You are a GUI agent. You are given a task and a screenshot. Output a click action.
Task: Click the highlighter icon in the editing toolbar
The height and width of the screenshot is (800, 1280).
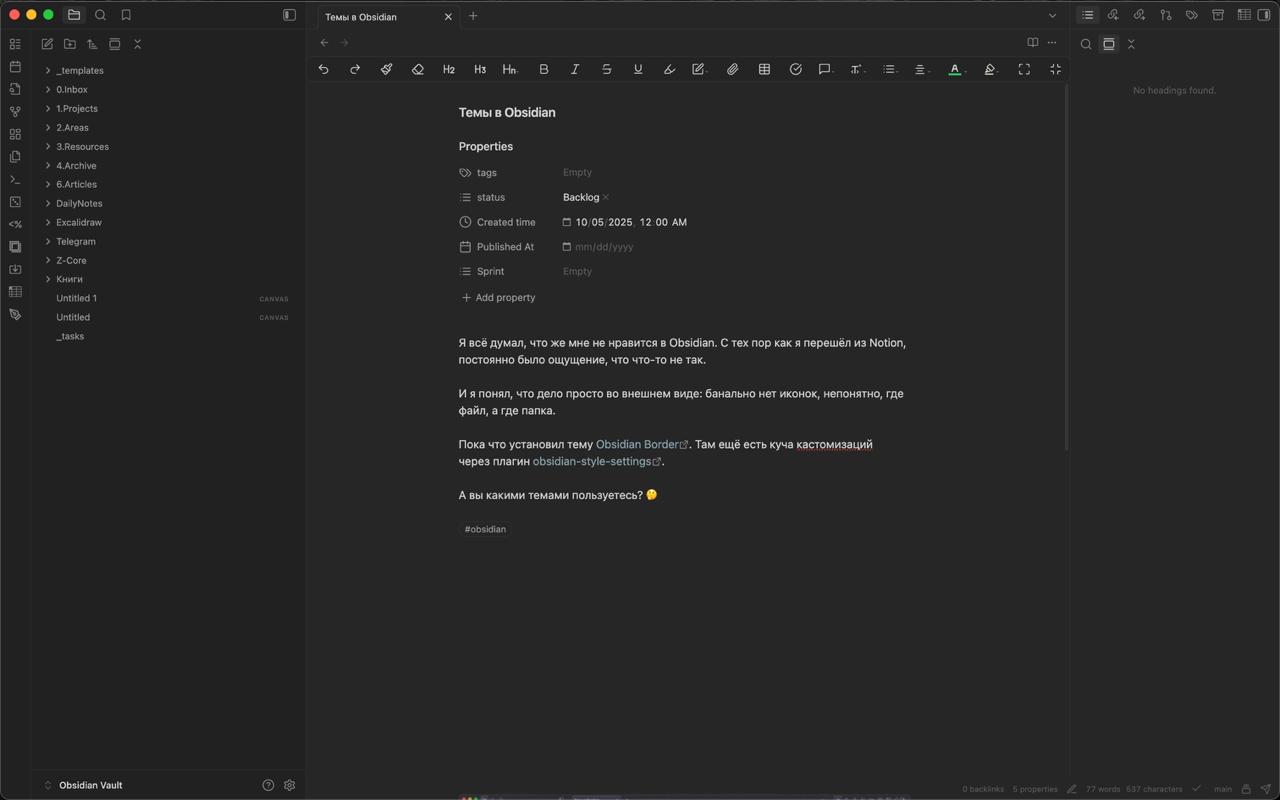pos(669,69)
